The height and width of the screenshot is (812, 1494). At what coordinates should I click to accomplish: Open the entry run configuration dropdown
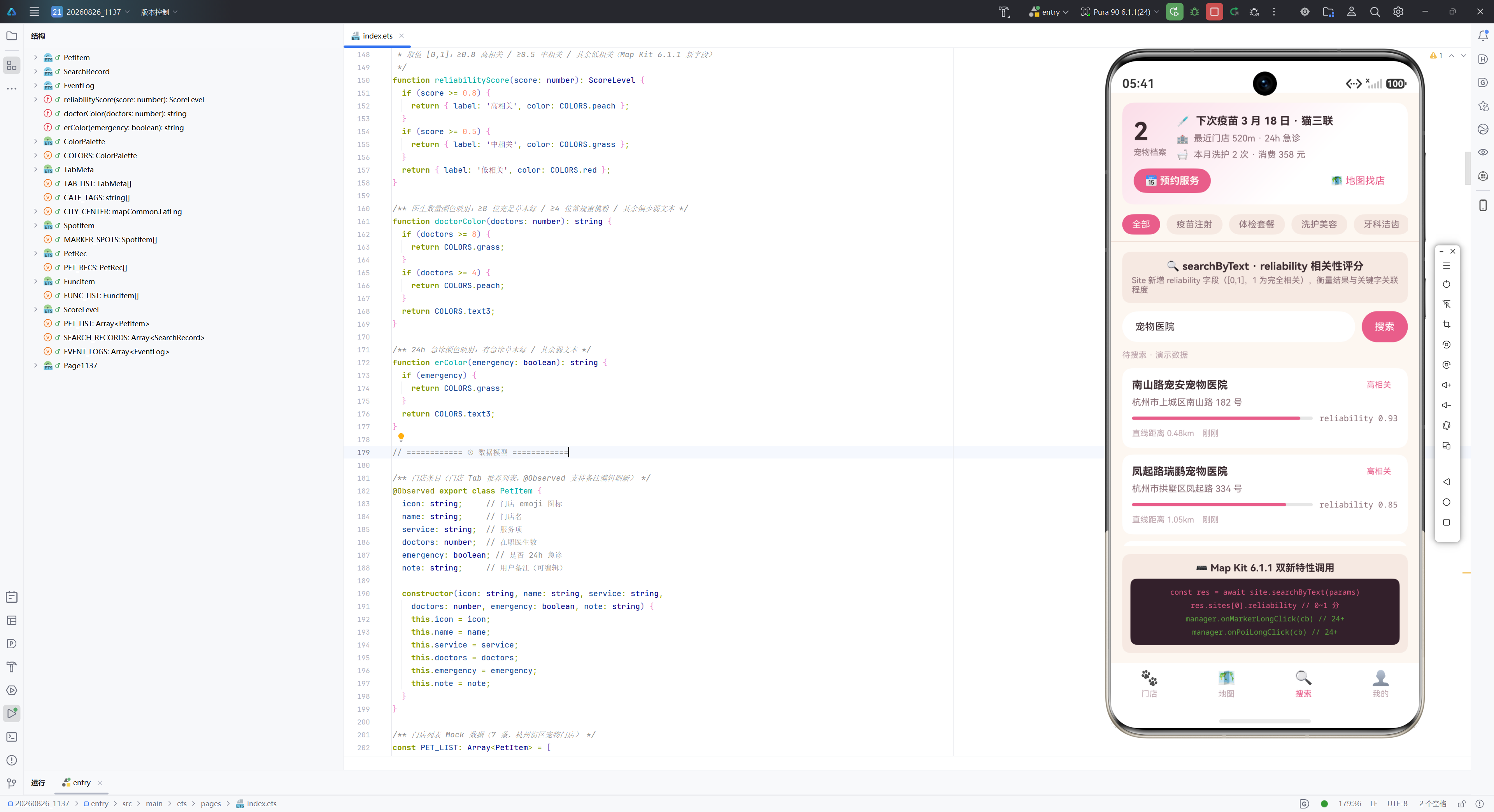pyautogui.click(x=1049, y=12)
